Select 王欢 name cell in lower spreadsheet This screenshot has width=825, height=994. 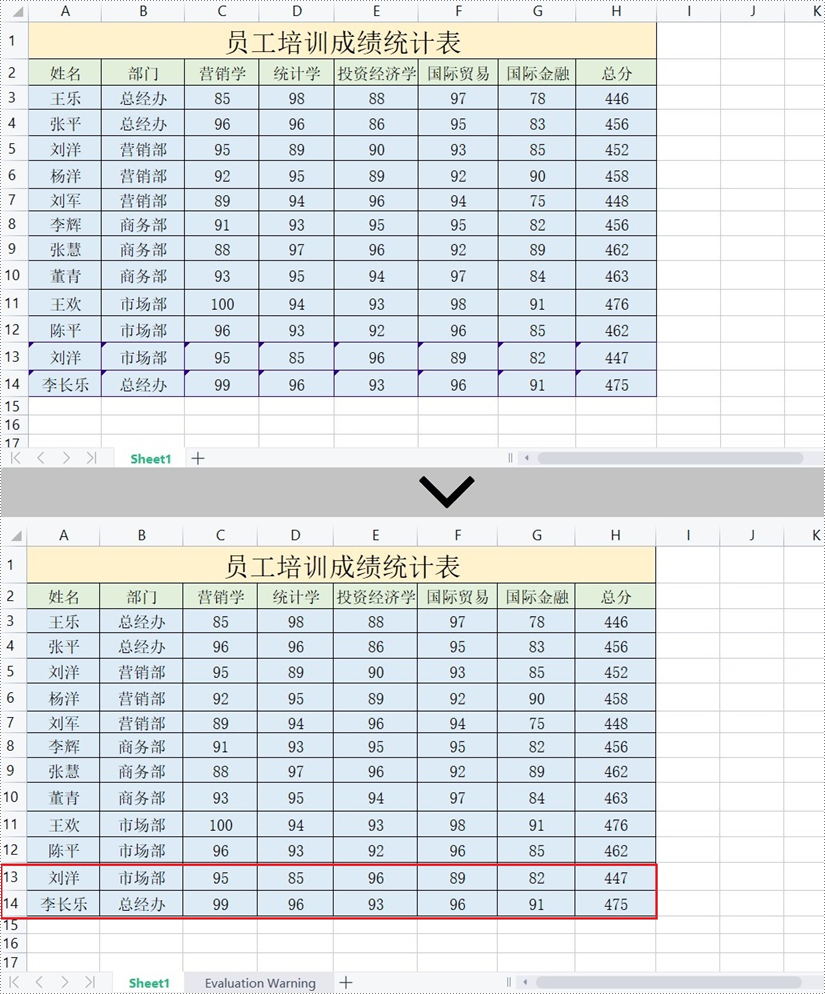(63, 825)
